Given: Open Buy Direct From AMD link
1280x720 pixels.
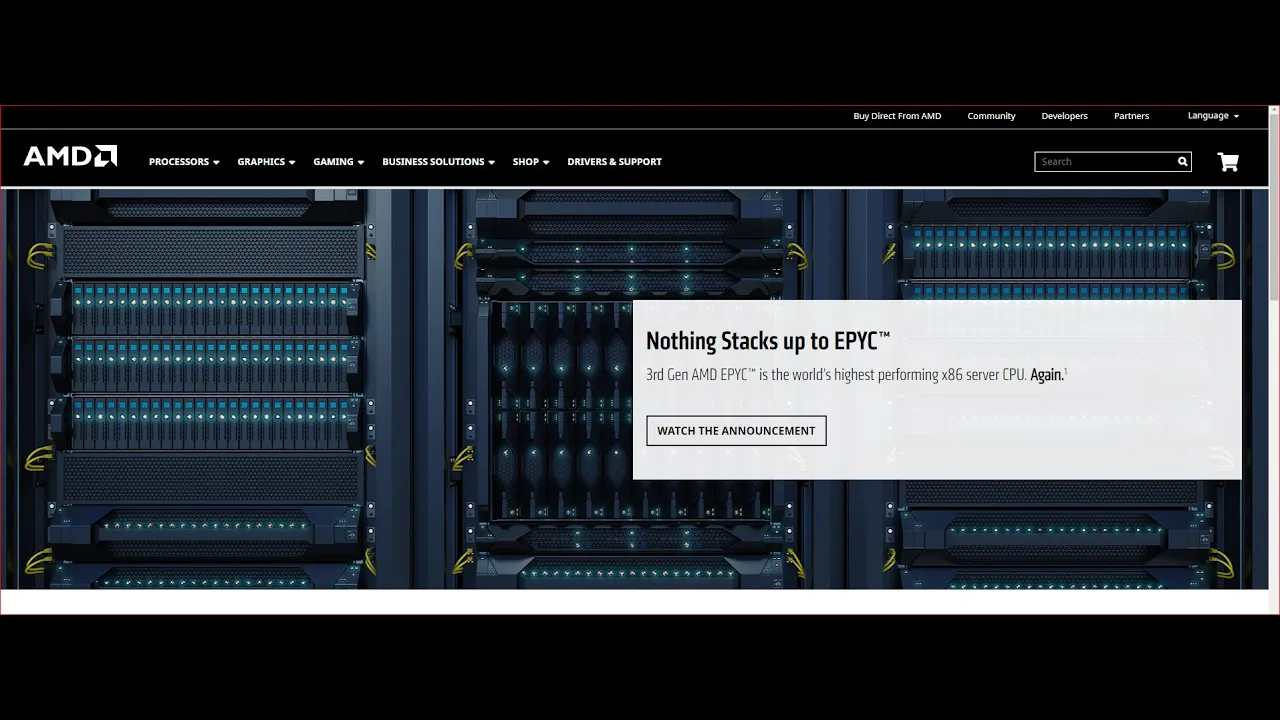Looking at the screenshot, I should 897,116.
